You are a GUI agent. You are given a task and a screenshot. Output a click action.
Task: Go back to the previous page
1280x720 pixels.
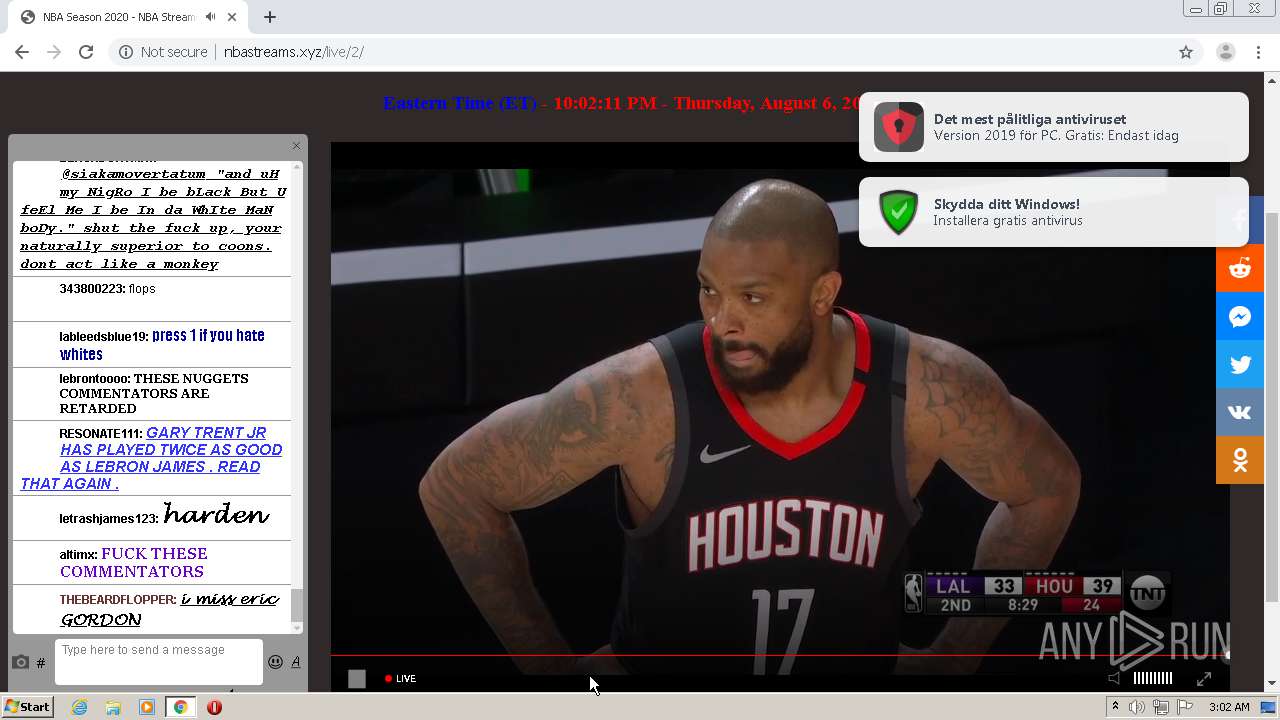(x=22, y=52)
